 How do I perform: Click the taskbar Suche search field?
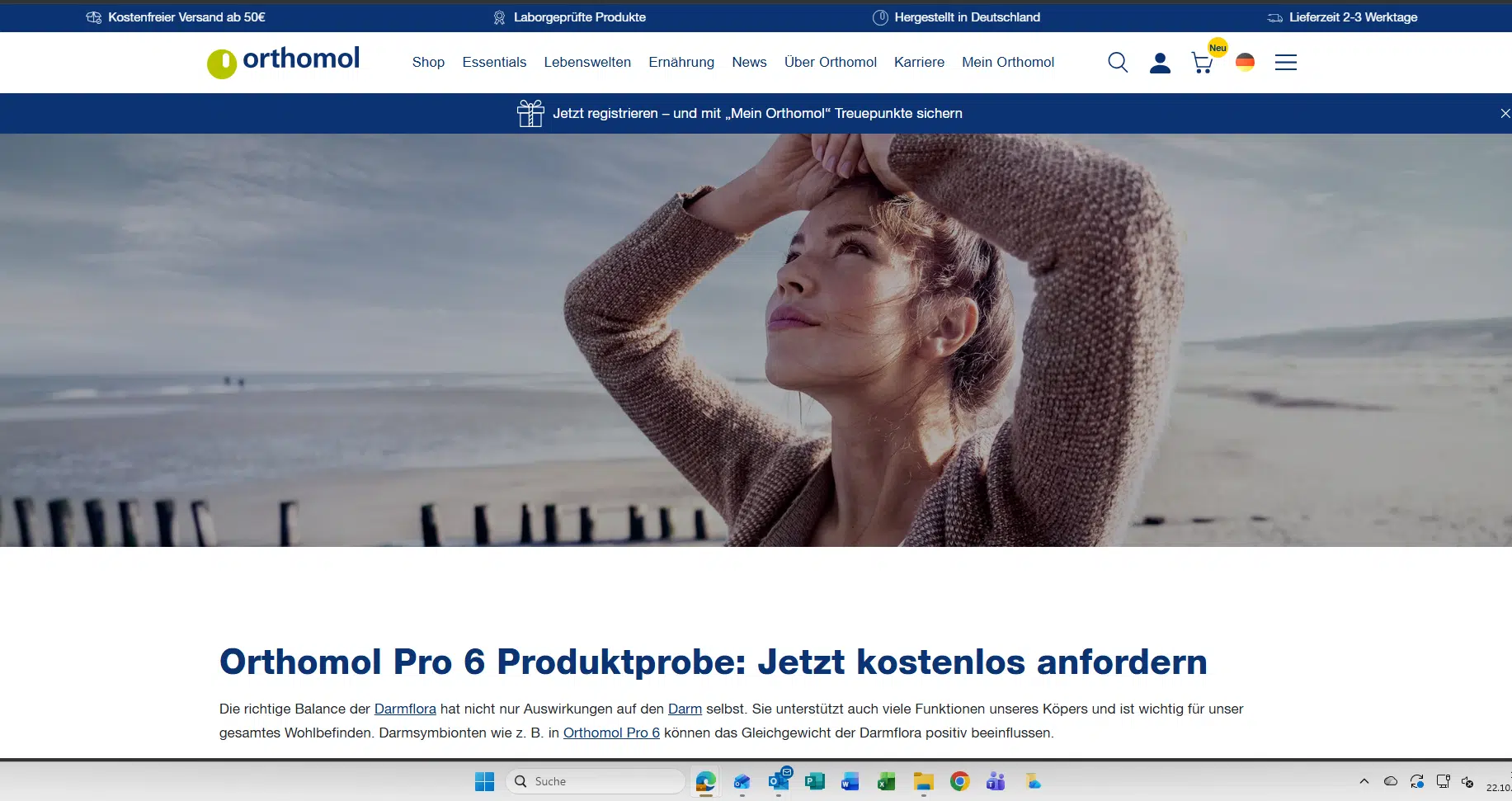(x=596, y=781)
